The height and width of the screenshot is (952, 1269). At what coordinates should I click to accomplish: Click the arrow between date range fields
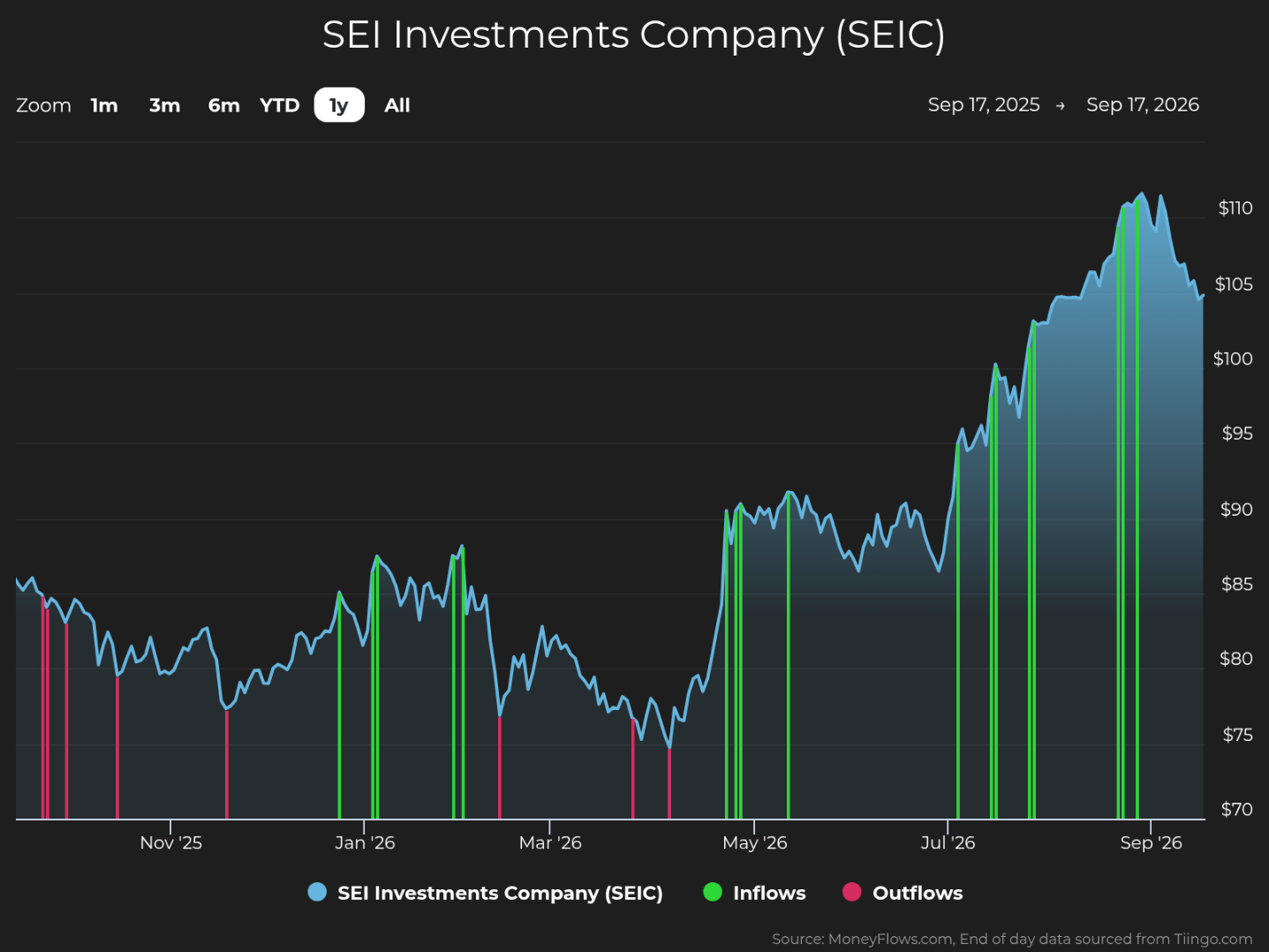[1060, 106]
